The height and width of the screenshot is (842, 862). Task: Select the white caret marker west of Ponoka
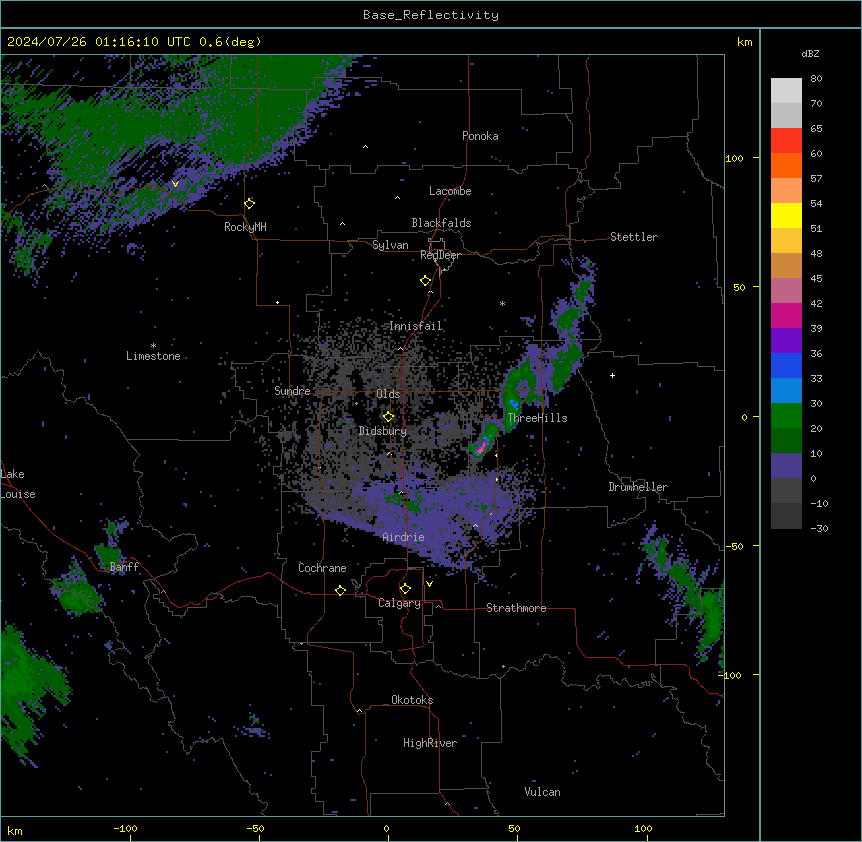point(366,147)
